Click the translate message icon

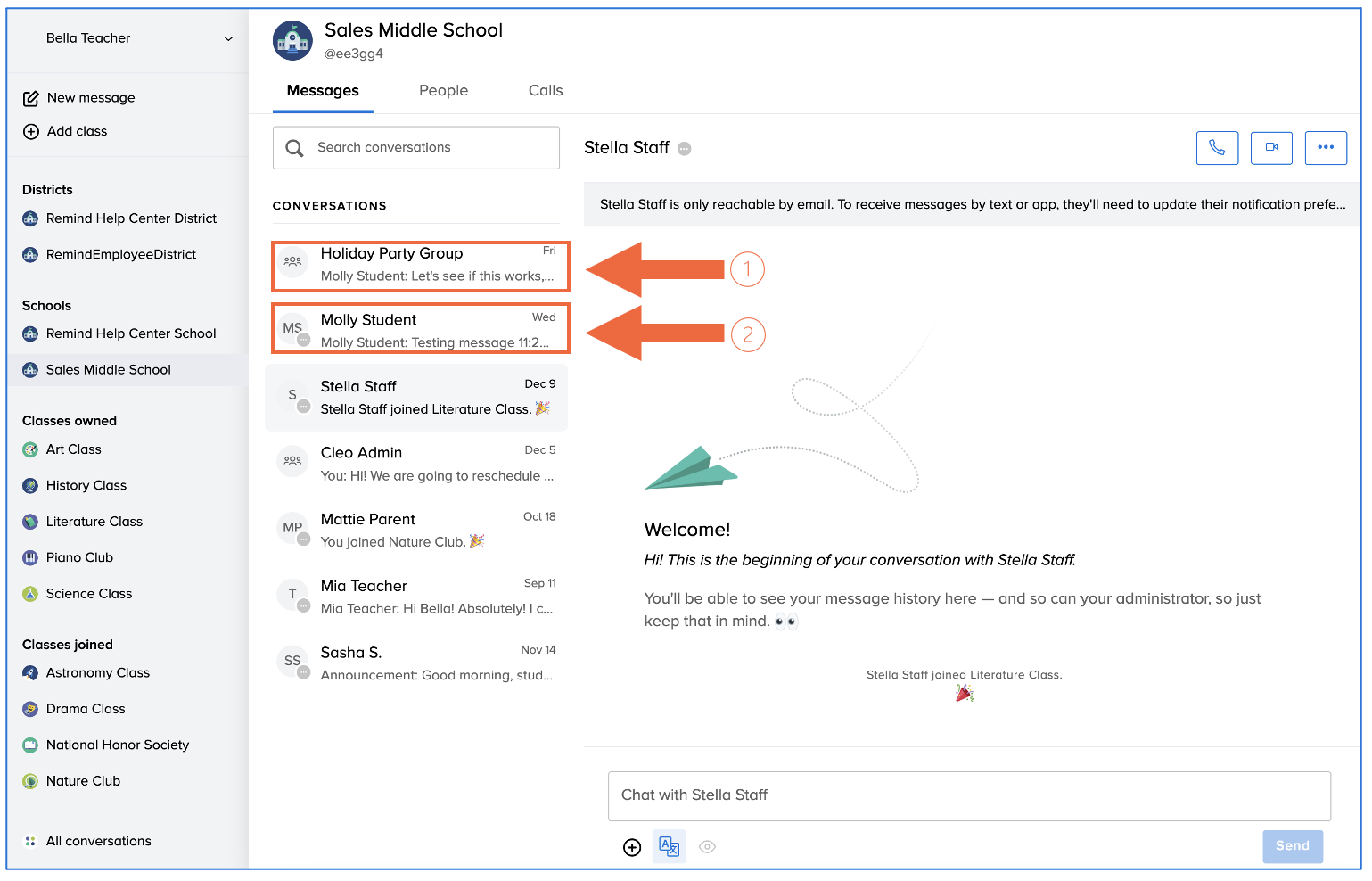coord(669,846)
